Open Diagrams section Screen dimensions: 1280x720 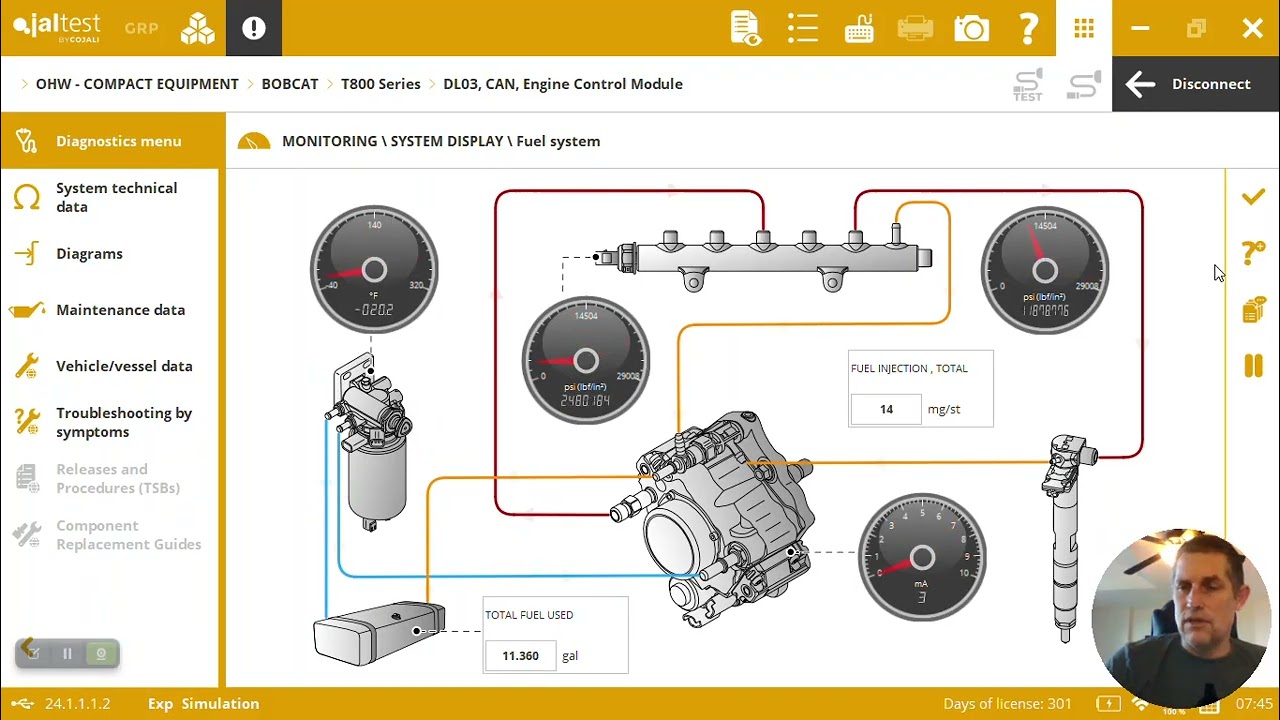(89, 254)
